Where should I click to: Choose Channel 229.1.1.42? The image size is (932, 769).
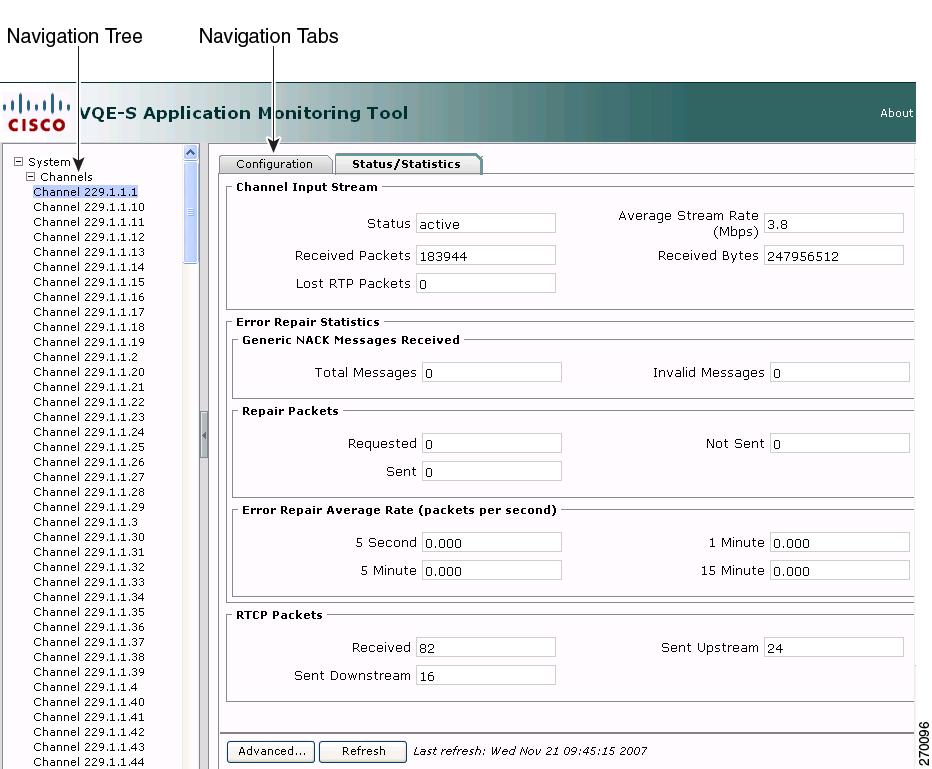89,732
